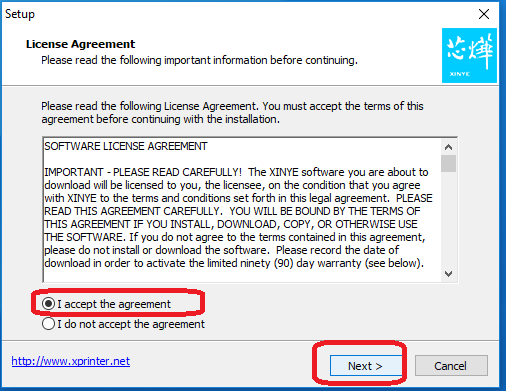The width and height of the screenshot is (506, 391).
Task: Click inside the license agreement text box
Action: coord(242,210)
